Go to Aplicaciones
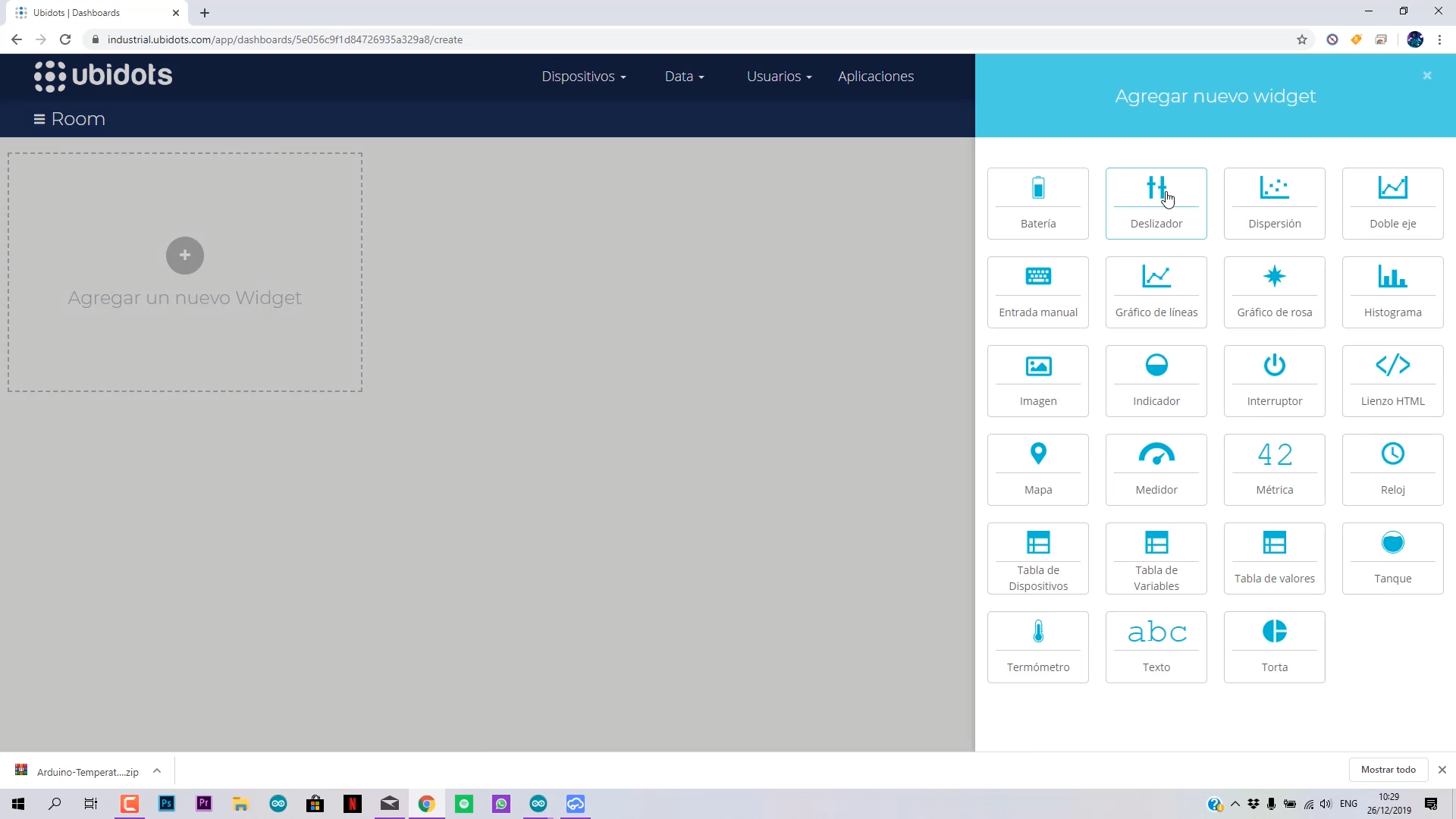The image size is (1456, 819). pos(875,77)
